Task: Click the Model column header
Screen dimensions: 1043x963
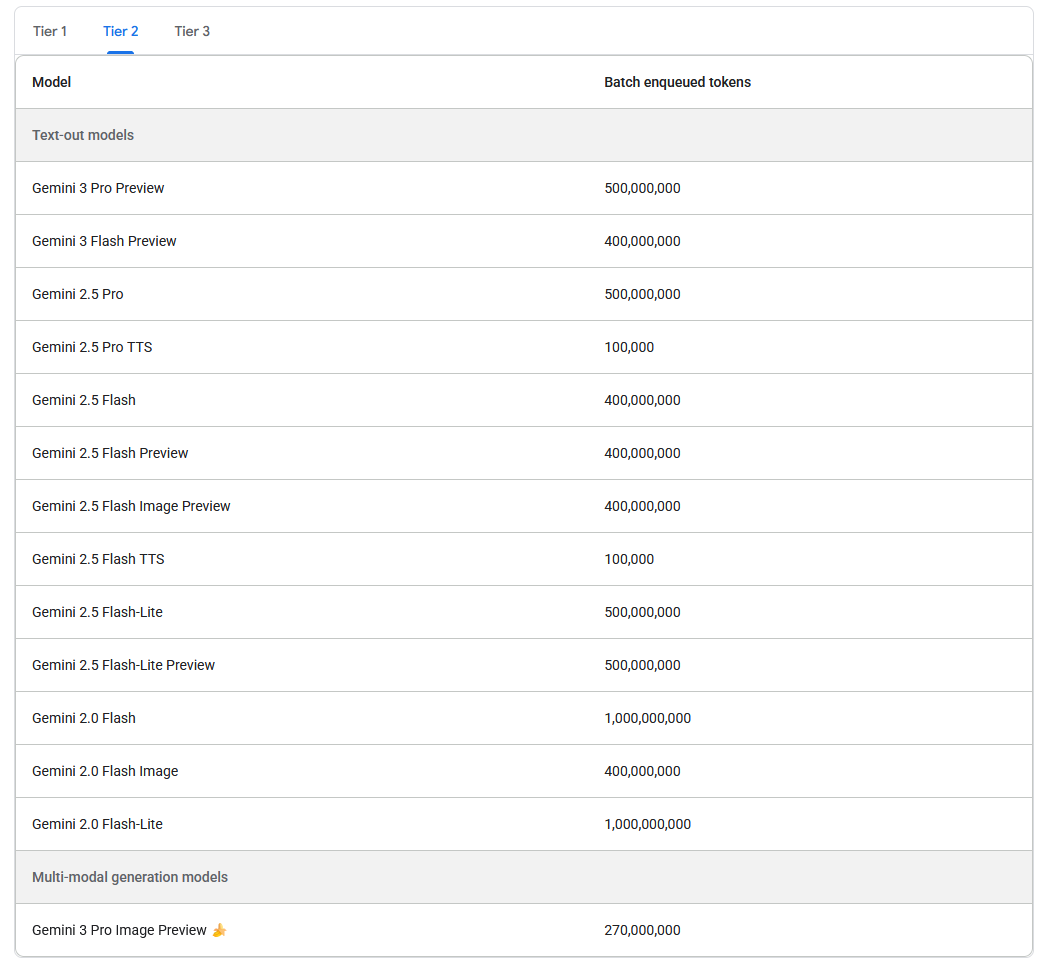Action: pyautogui.click(x=51, y=82)
